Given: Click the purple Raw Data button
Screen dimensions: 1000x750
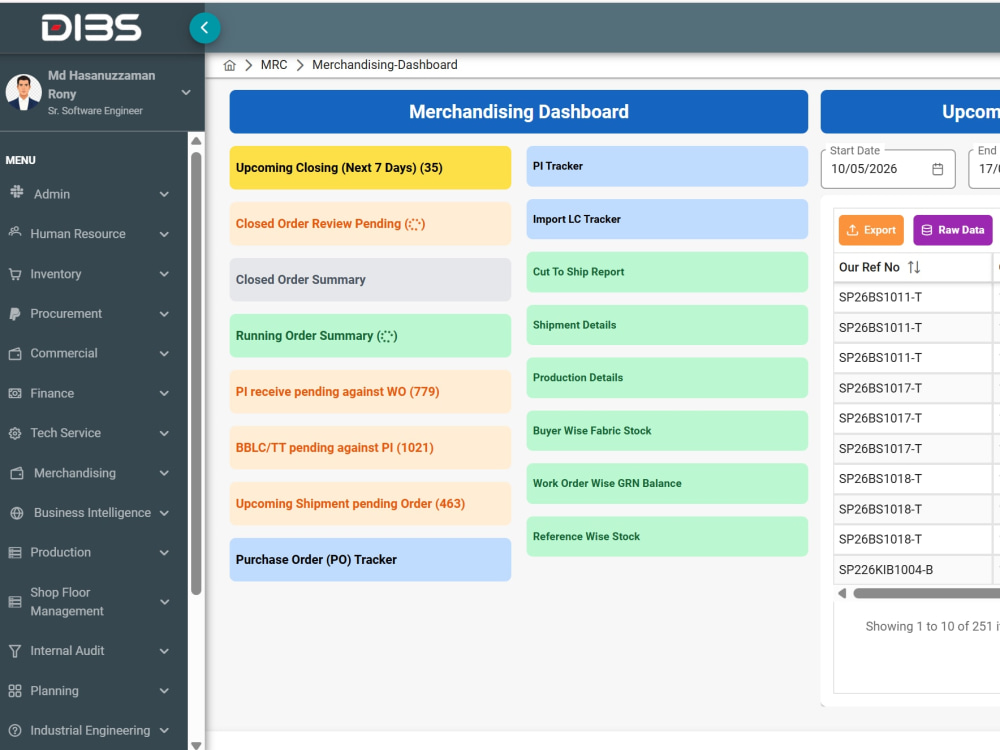Looking at the screenshot, I should [953, 230].
